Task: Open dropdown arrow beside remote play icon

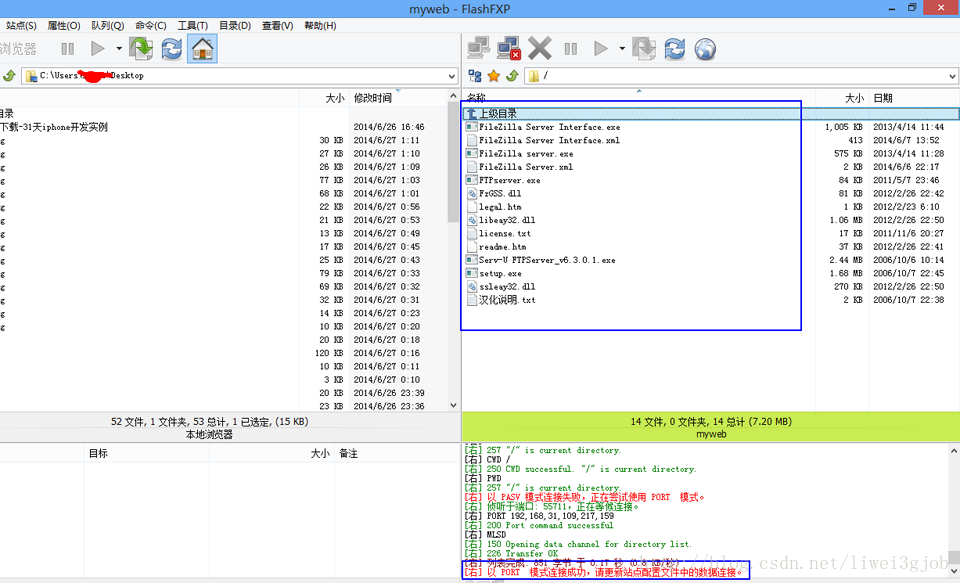Action: click(622, 48)
